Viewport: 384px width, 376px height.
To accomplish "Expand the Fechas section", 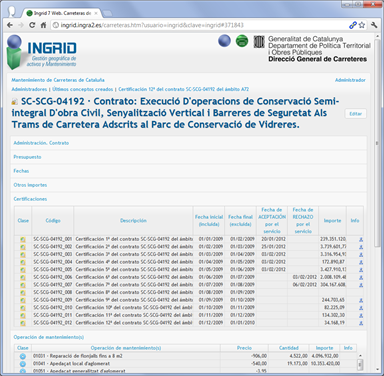I will [21, 171].
